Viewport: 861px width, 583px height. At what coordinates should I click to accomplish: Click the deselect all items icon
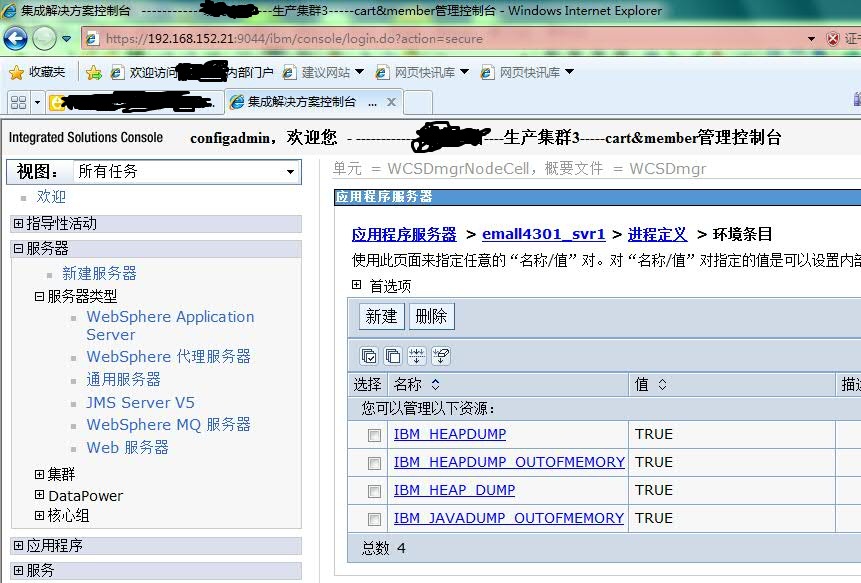click(393, 356)
